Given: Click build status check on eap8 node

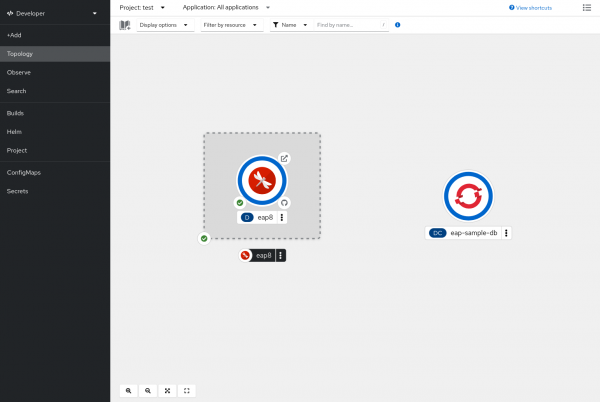Looking at the screenshot, I should coord(240,202).
